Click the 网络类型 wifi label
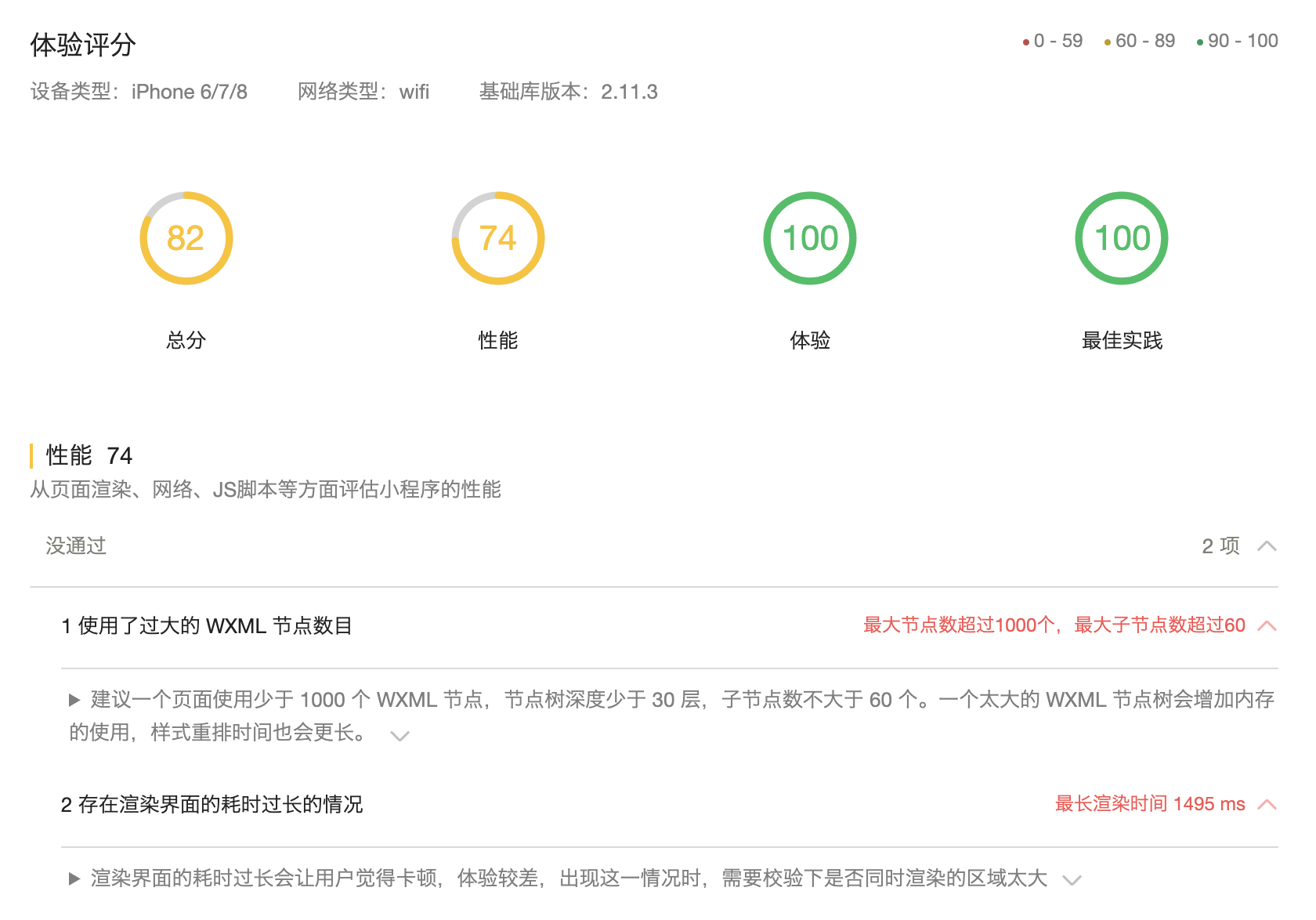The image size is (1316, 920). pyautogui.click(x=363, y=92)
